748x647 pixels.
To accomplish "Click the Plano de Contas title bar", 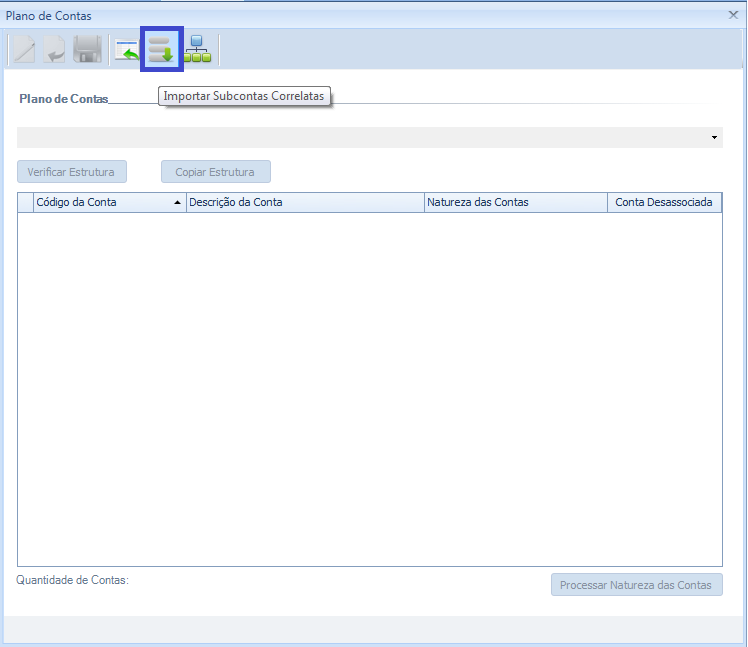I will (300, 15).
